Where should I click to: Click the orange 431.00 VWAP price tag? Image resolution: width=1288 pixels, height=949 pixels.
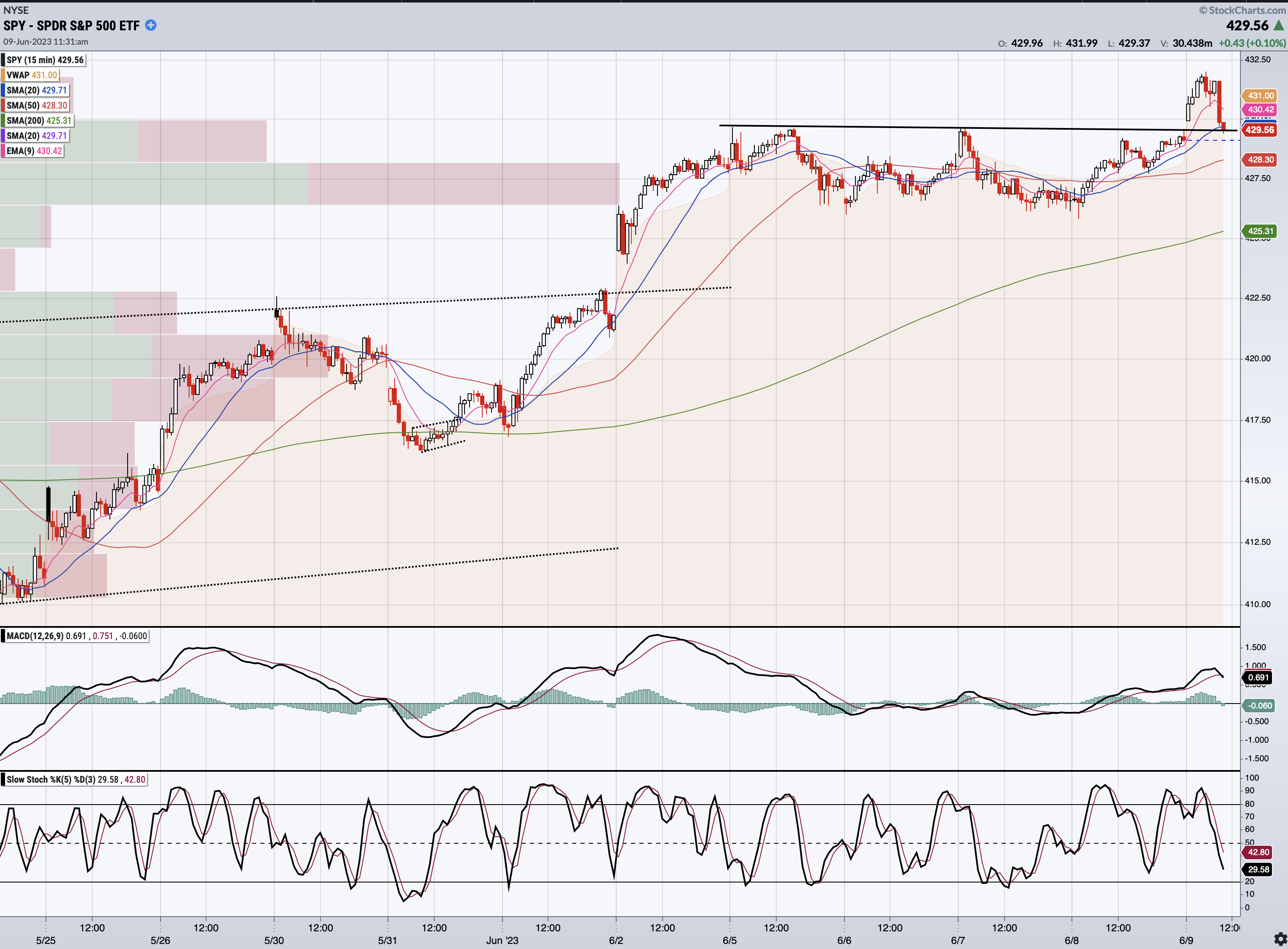pyautogui.click(x=1260, y=95)
